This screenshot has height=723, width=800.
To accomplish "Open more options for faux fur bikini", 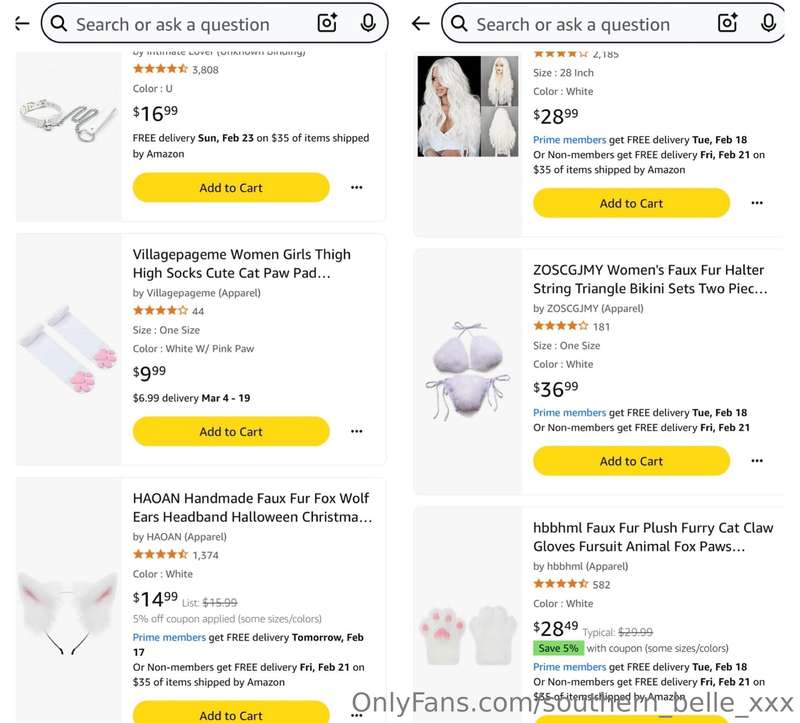I will [x=757, y=461].
